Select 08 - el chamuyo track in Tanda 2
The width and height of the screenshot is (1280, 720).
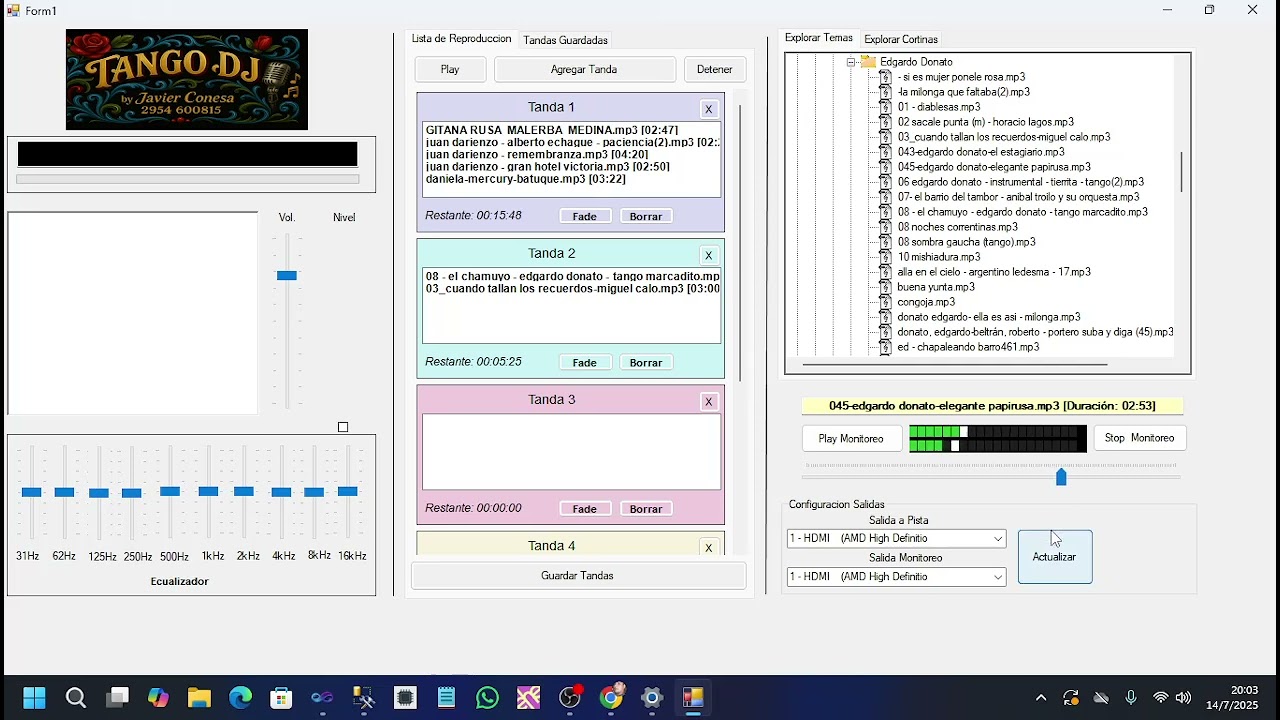point(572,276)
